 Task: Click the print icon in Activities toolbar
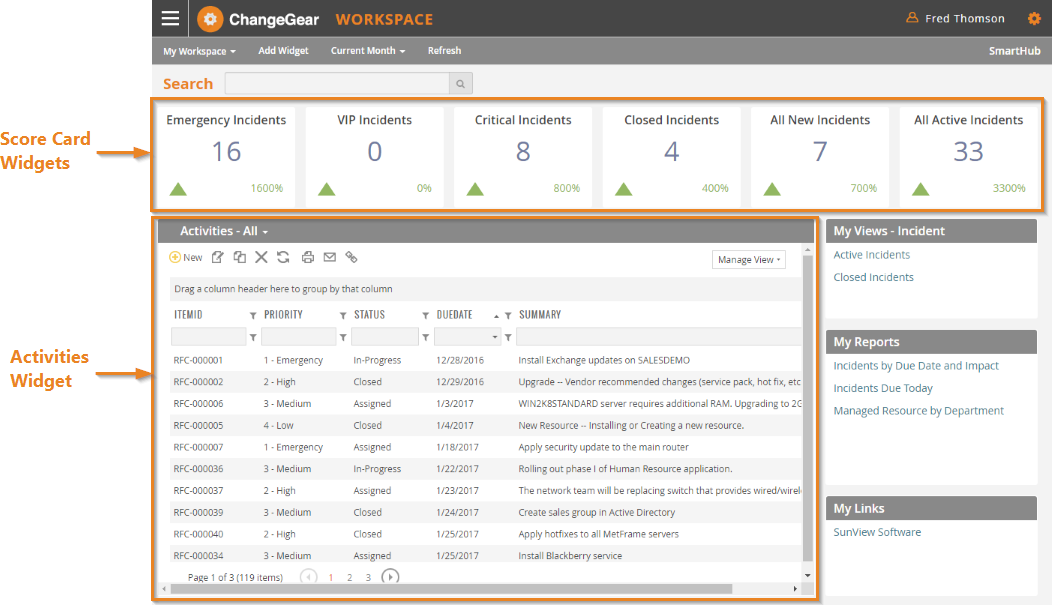tap(308, 257)
